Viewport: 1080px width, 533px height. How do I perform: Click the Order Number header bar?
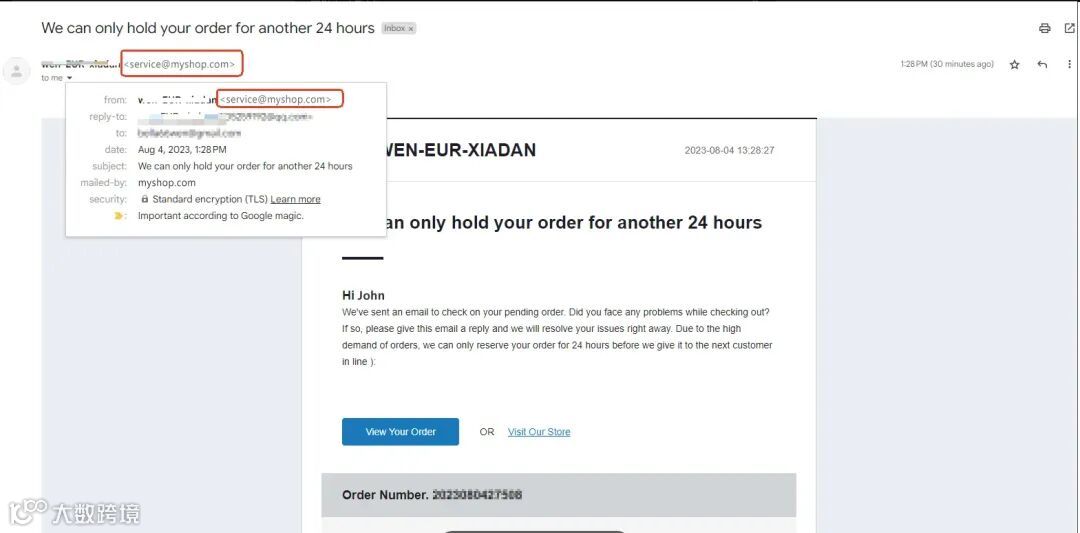point(559,495)
